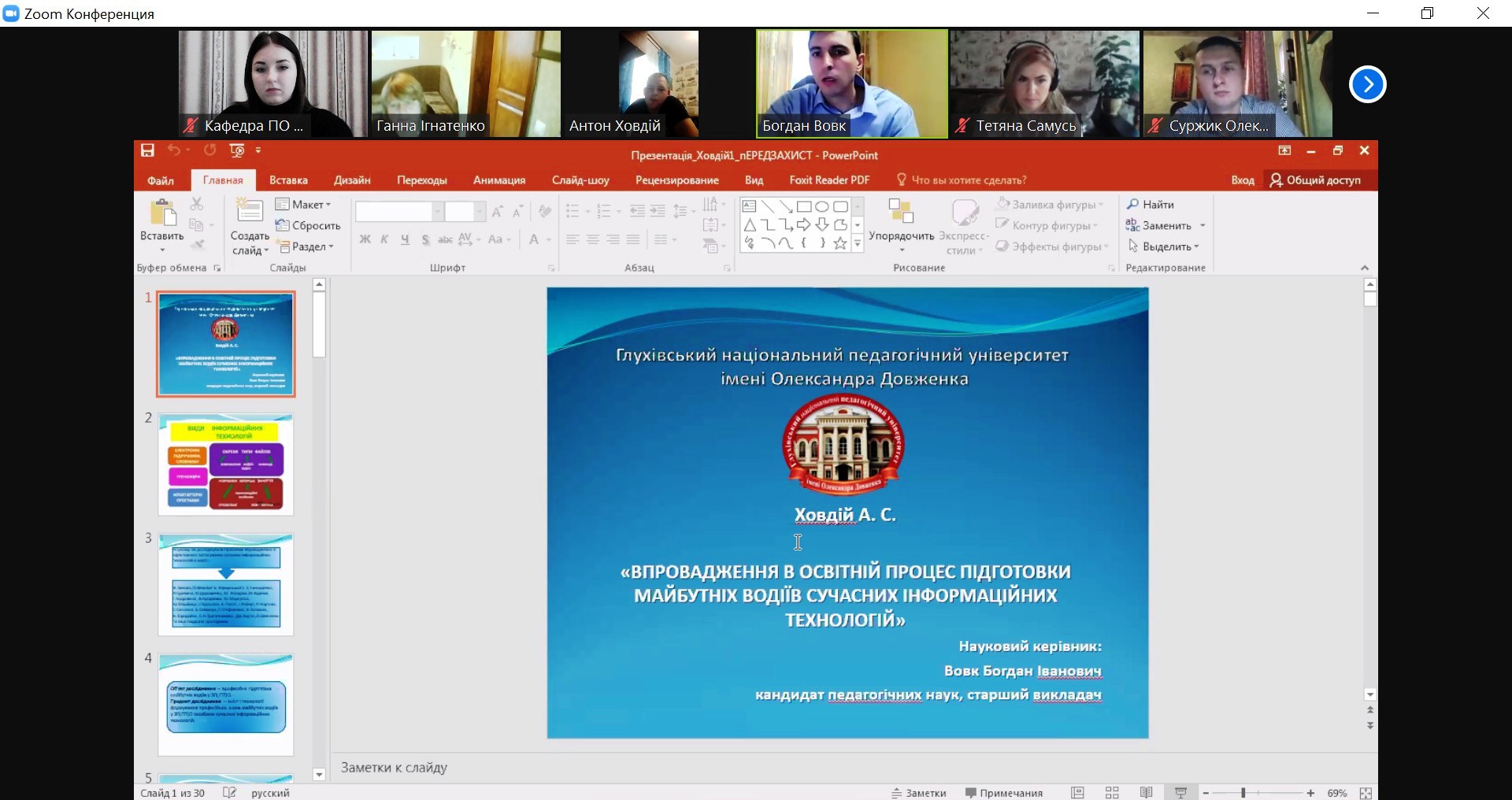Click fit slide to window icon
Image resolution: width=1512 pixels, height=800 pixels.
pyautogui.click(x=1366, y=793)
